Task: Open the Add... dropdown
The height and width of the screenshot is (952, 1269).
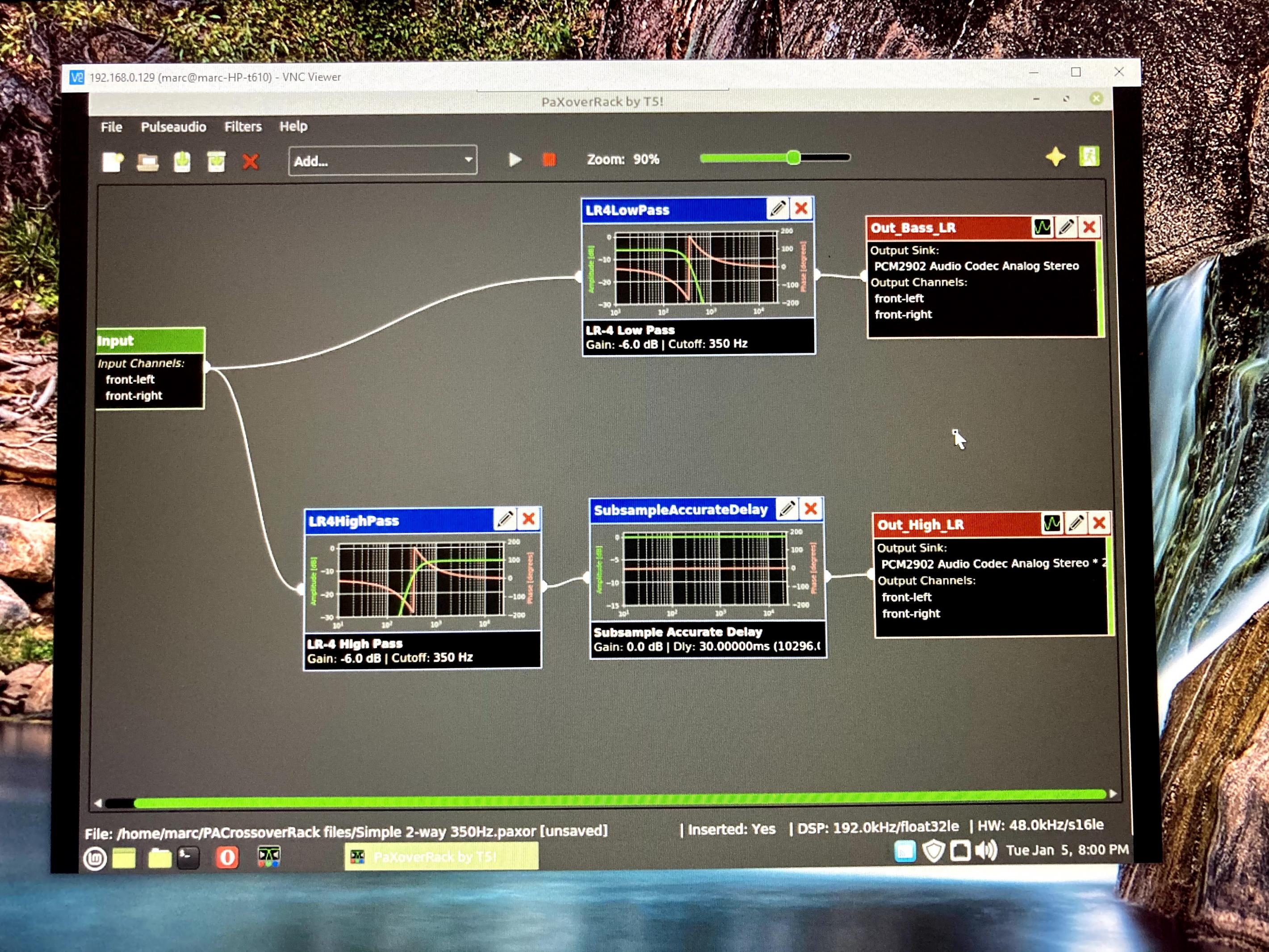Action: pos(383,161)
